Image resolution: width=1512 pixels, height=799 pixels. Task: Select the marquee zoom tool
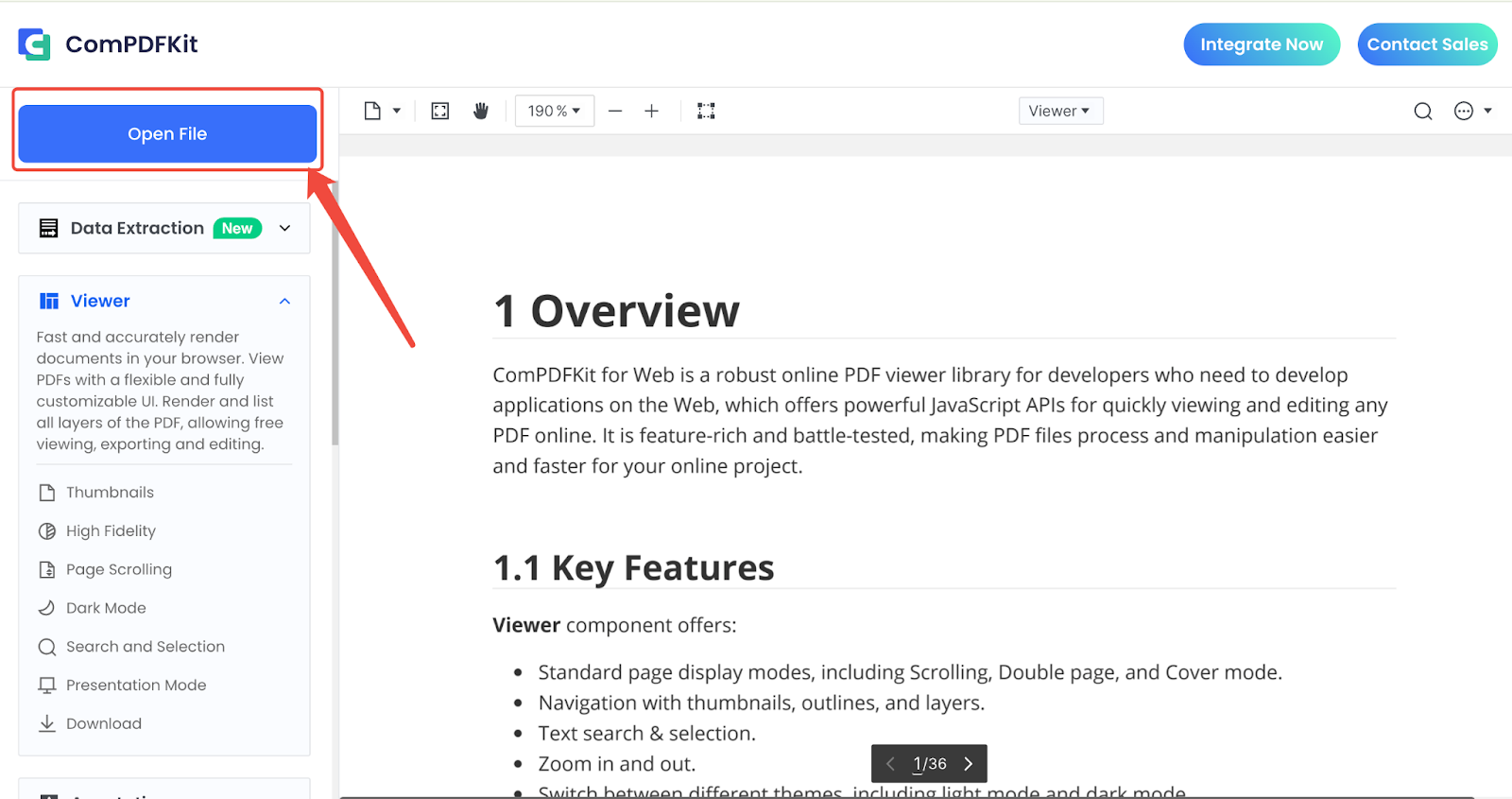click(x=706, y=111)
